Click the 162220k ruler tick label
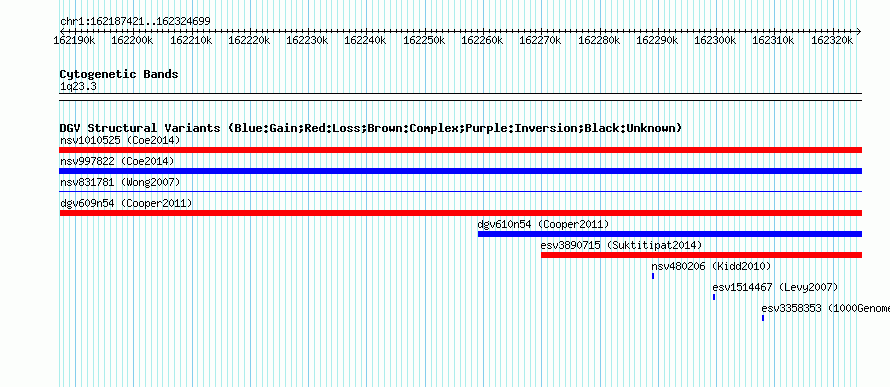The image size is (890, 387). point(249,40)
